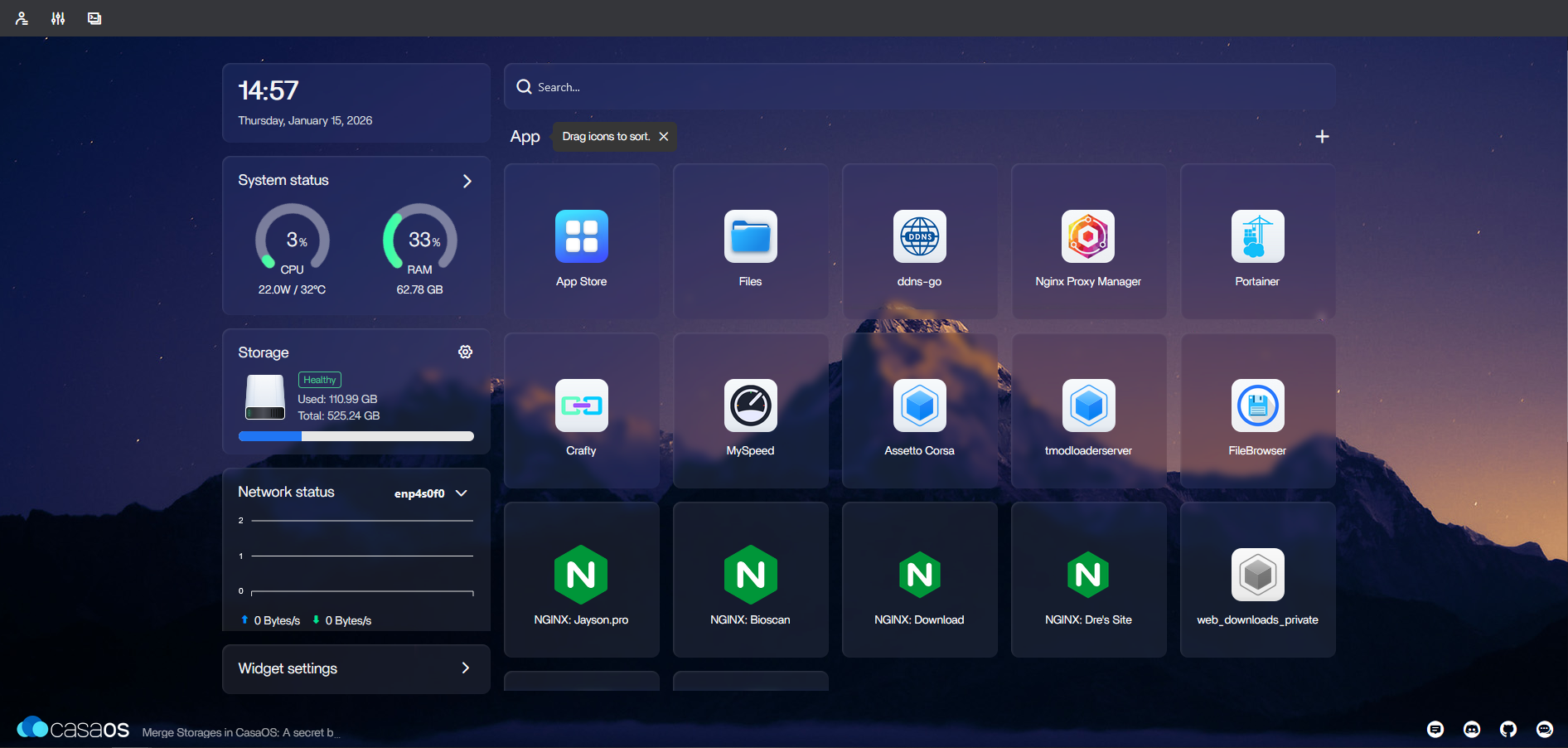Launch Nginx Proxy Manager

[x=1087, y=237]
